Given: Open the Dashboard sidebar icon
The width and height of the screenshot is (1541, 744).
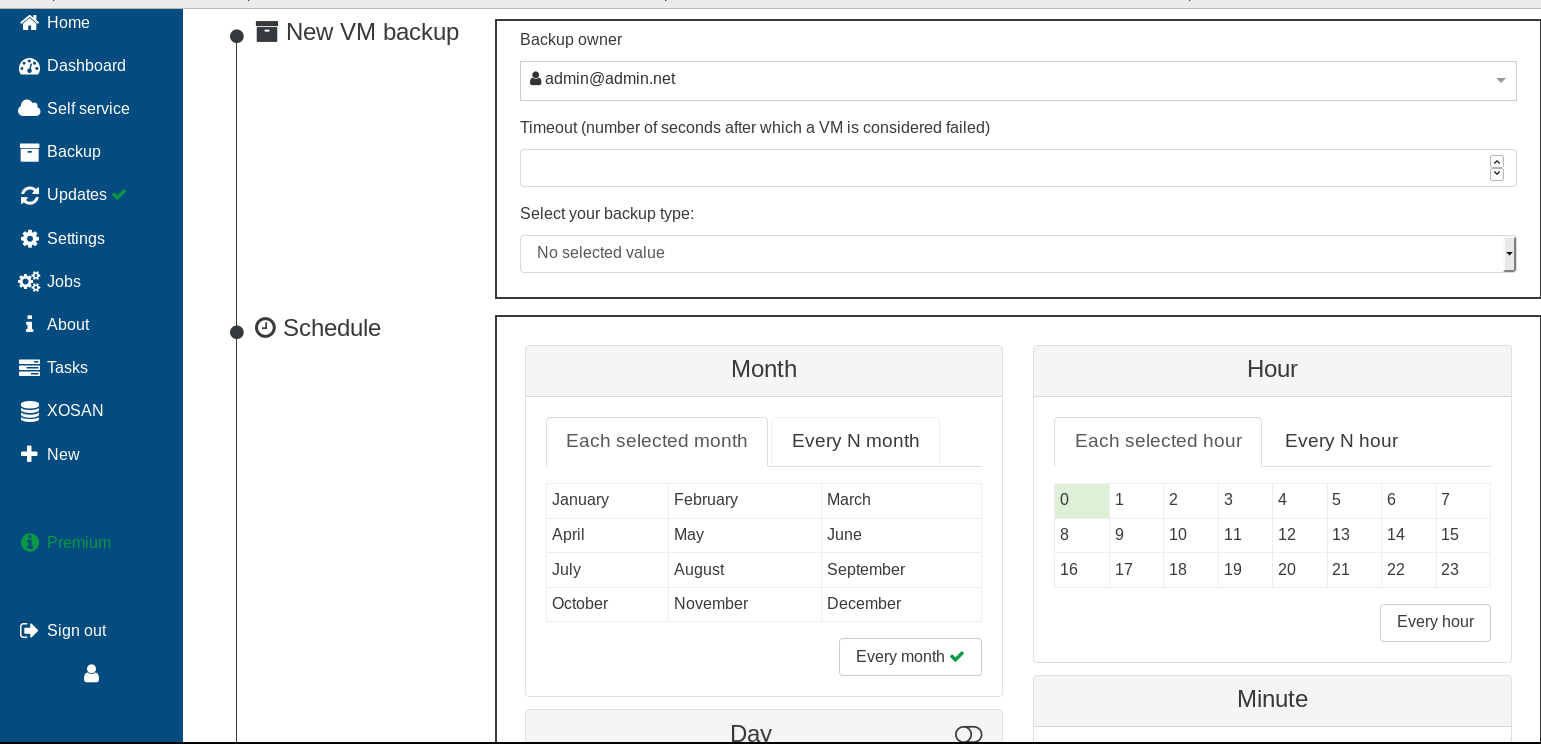Looking at the screenshot, I should tap(29, 66).
